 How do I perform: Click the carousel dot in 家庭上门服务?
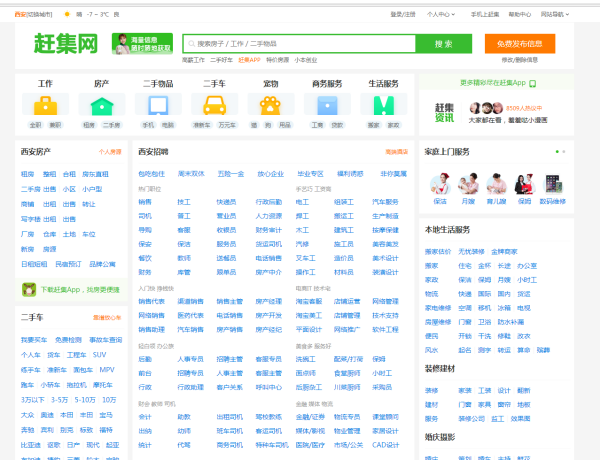click(x=565, y=153)
